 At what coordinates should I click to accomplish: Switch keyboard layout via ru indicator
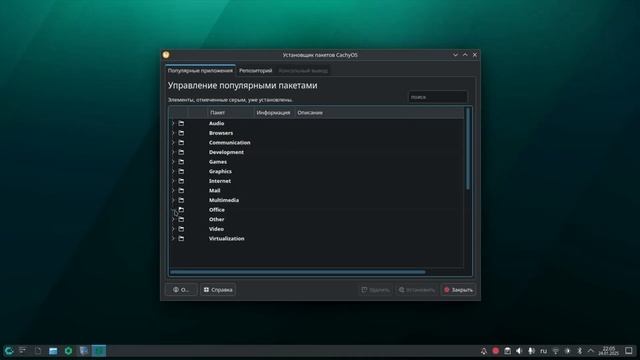543,351
